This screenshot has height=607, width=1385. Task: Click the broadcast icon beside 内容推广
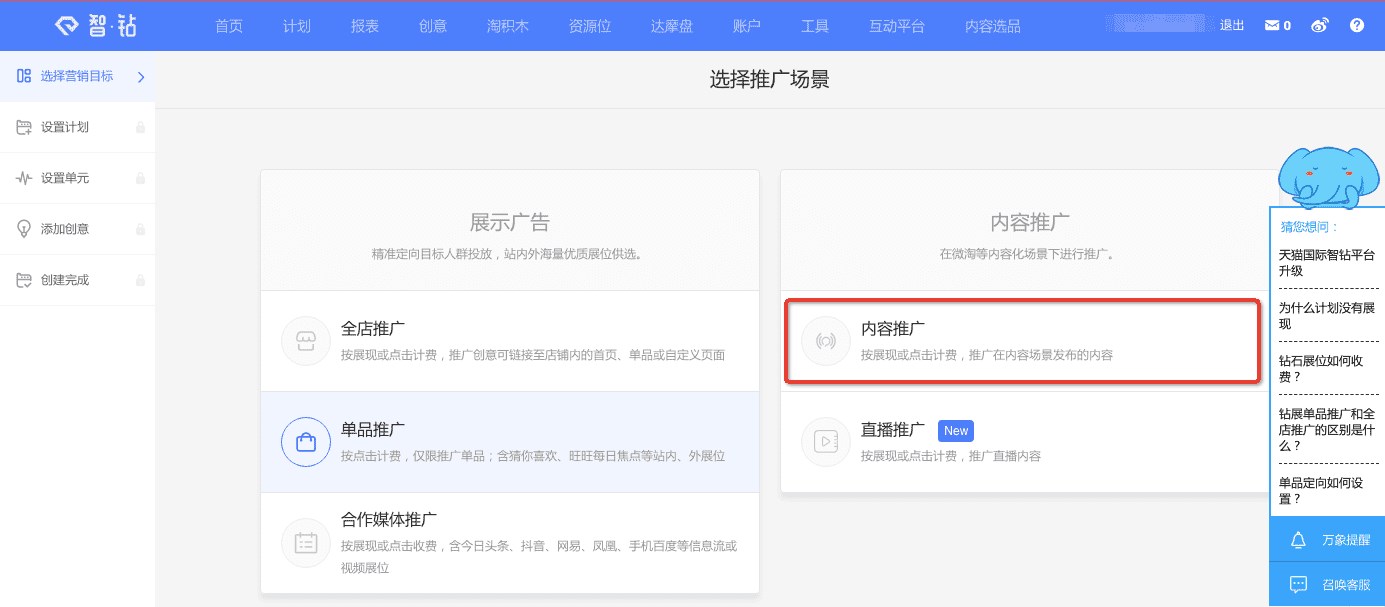(825, 340)
